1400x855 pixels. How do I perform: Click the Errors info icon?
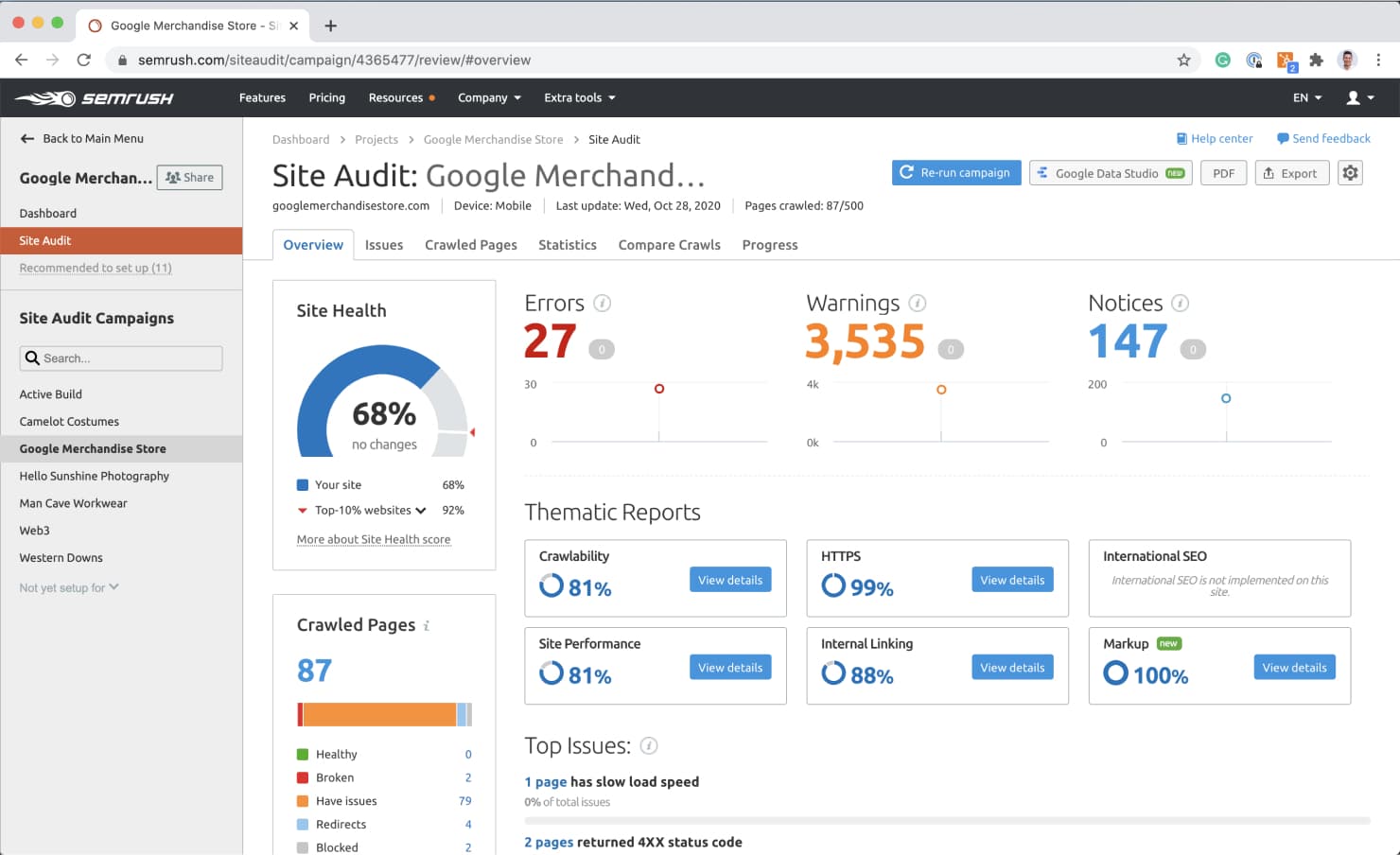tap(603, 303)
